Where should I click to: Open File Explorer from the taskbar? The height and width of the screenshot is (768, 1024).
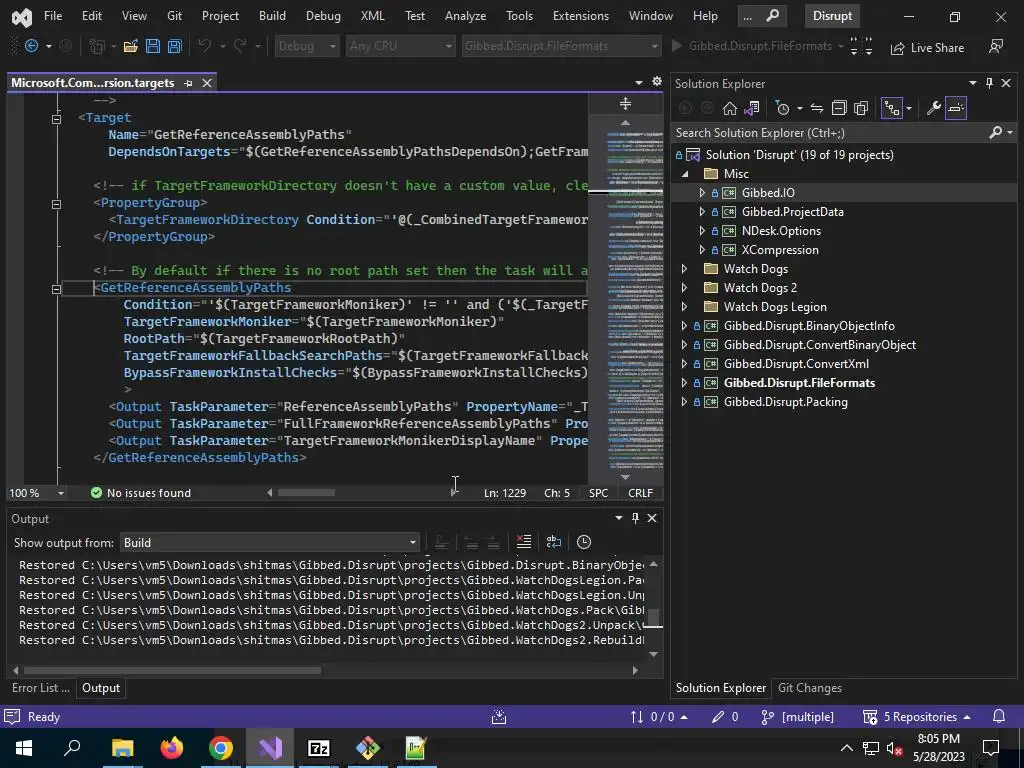[123, 748]
